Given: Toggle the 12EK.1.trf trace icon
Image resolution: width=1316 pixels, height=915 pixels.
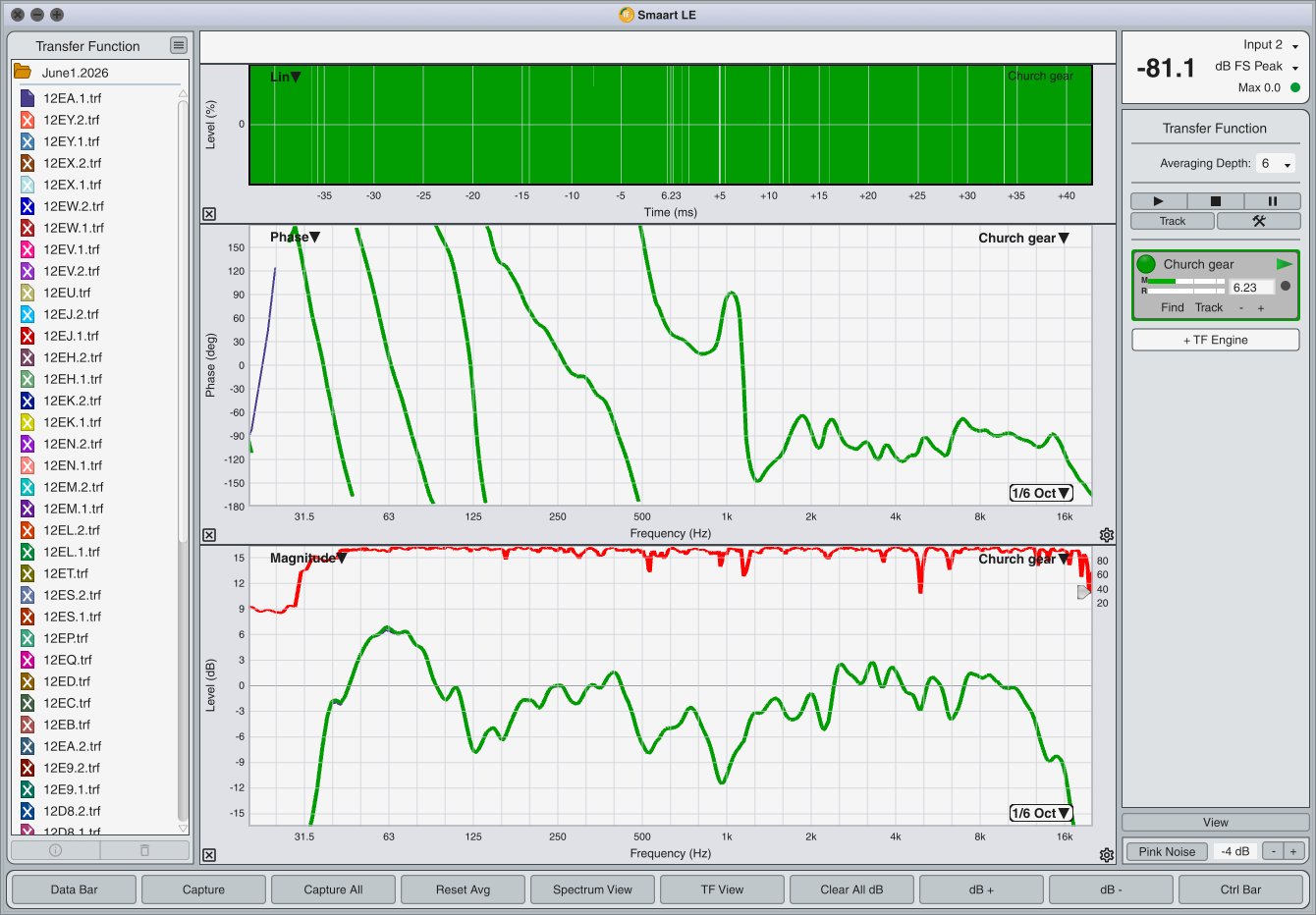Looking at the screenshot, I should coord(27,422).
